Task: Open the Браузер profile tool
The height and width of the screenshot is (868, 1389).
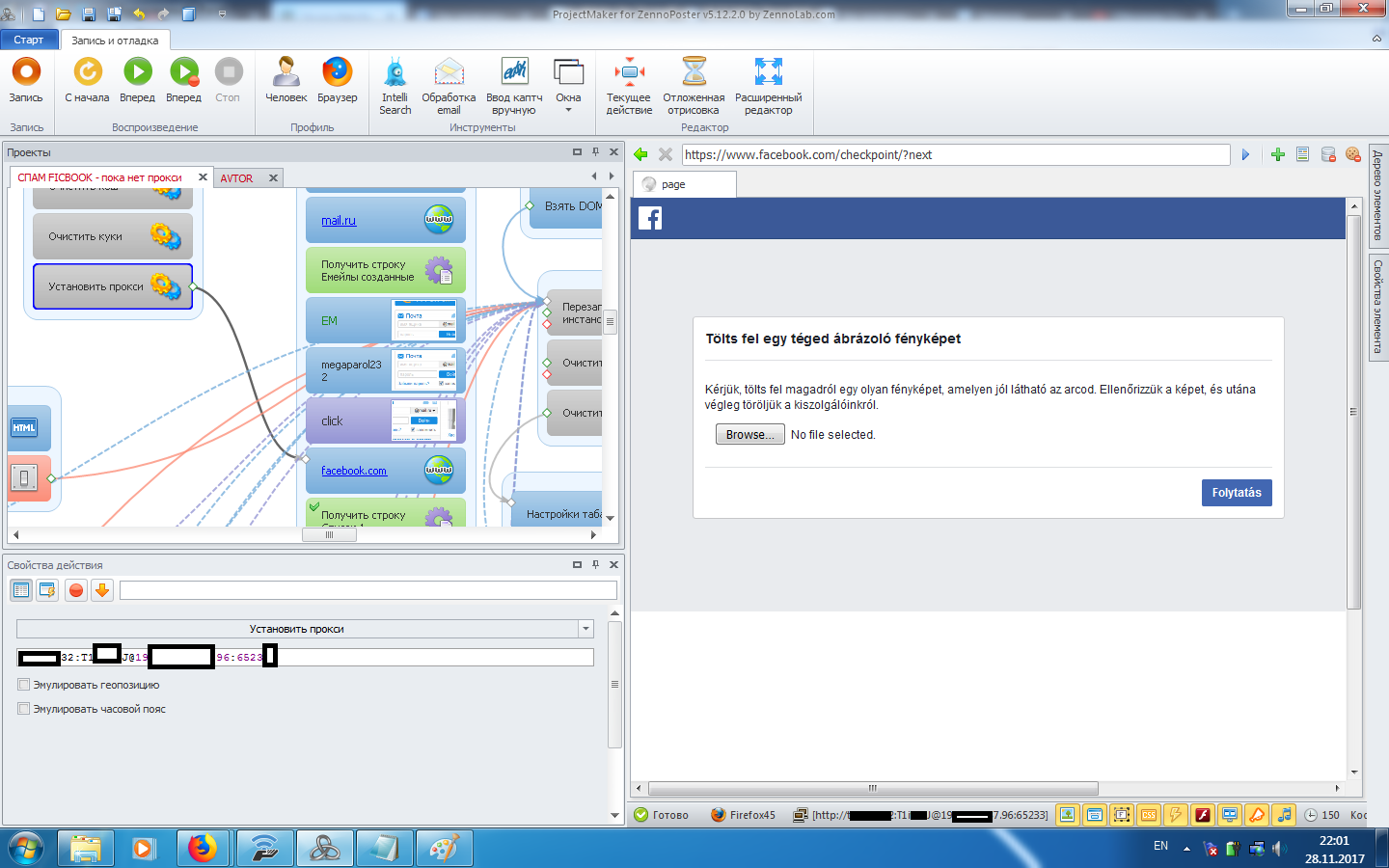Action: 337,80
